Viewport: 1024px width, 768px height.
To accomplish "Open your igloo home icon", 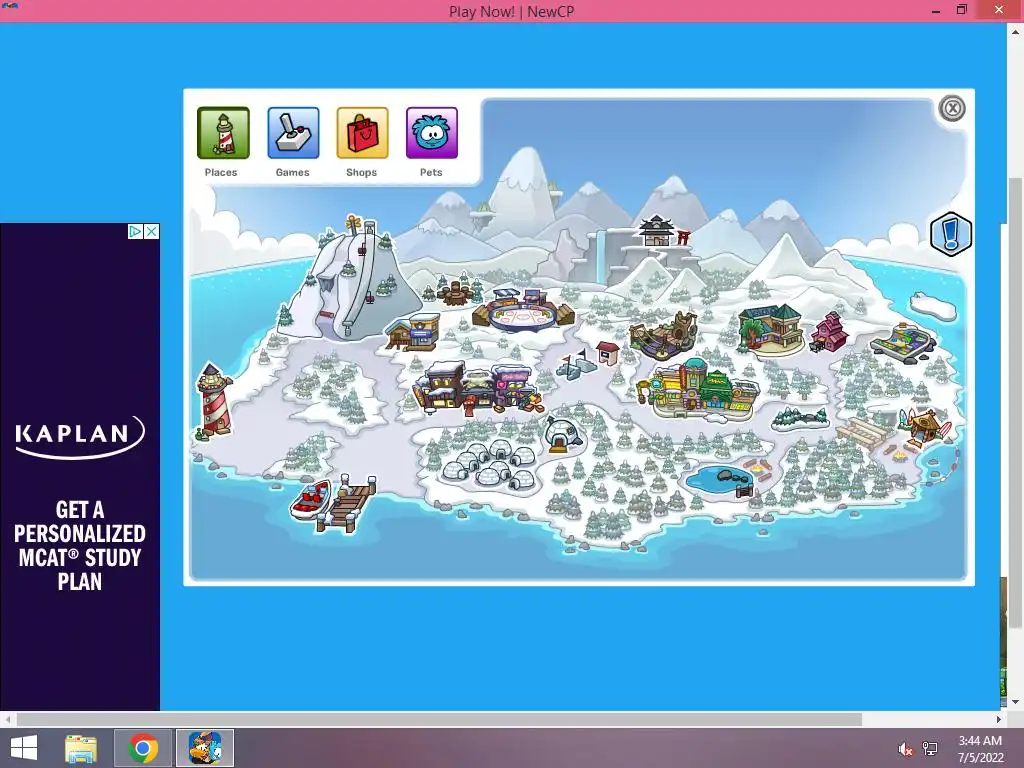I will (x=563, y=434).
